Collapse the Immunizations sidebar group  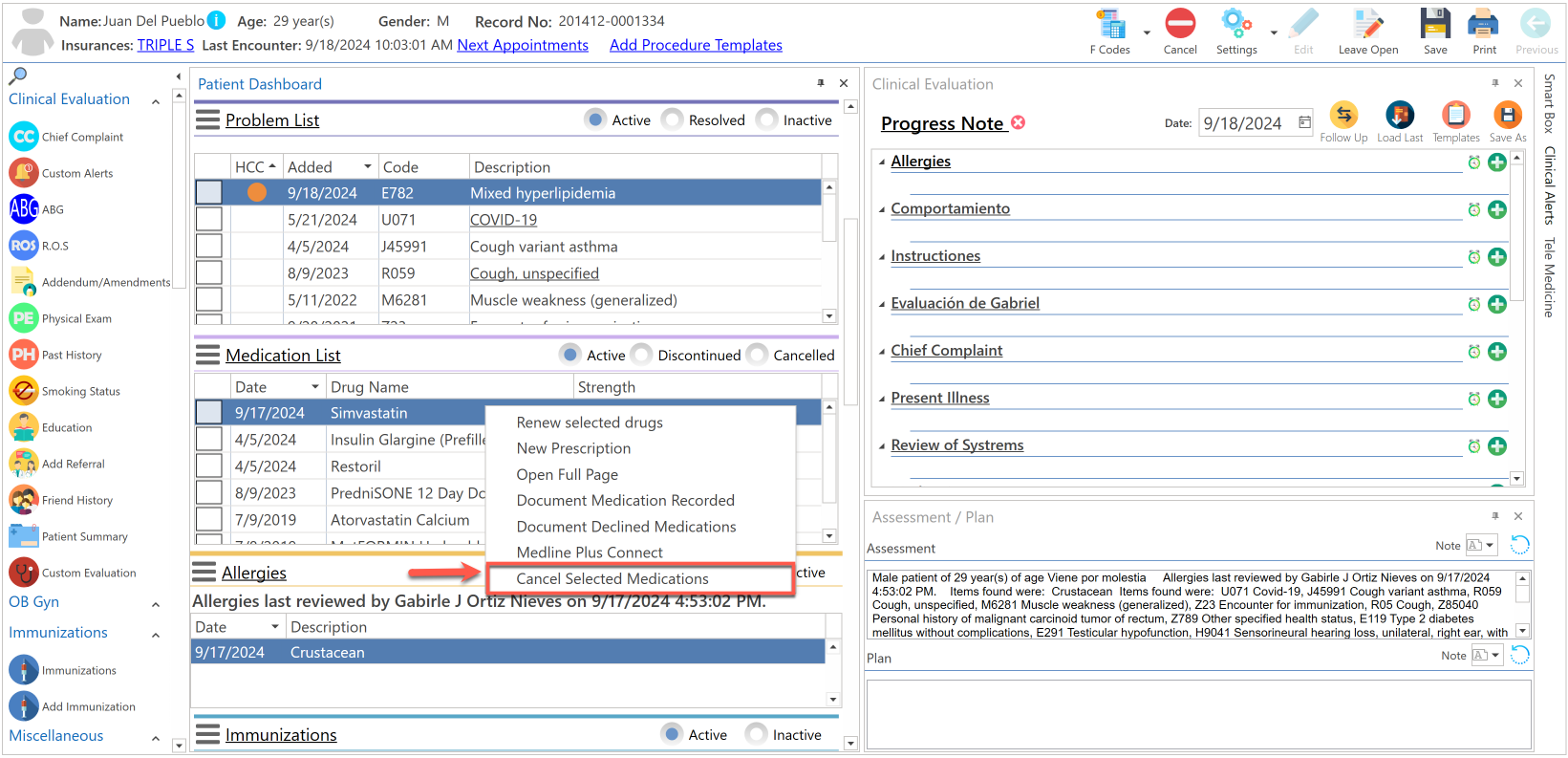point(156,635)
